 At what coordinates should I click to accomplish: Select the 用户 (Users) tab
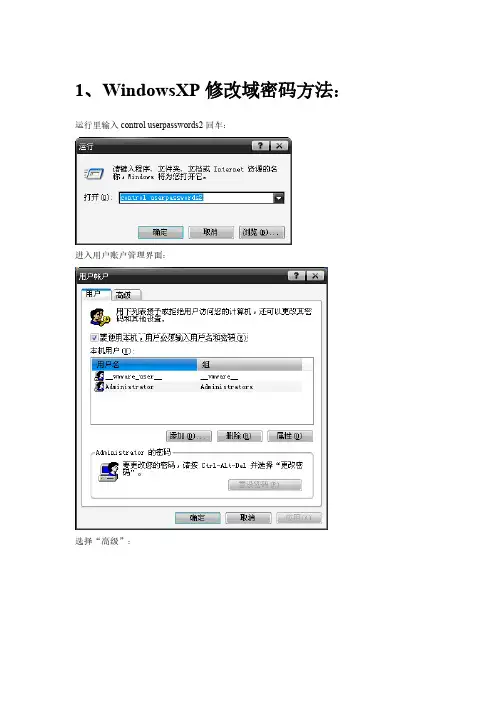click(96, 294)
